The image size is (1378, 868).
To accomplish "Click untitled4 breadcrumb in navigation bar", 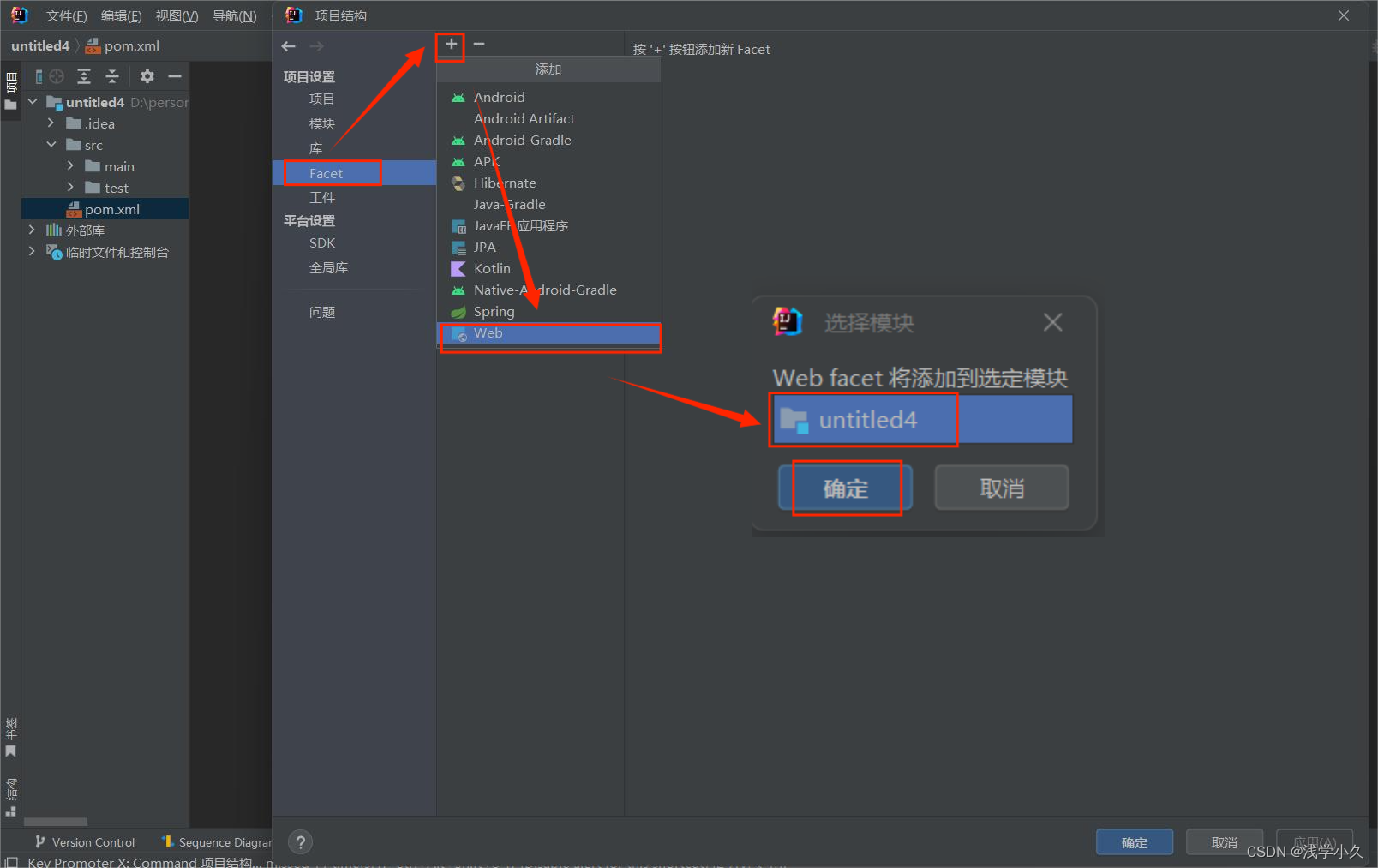I will (x=40, y=46).
